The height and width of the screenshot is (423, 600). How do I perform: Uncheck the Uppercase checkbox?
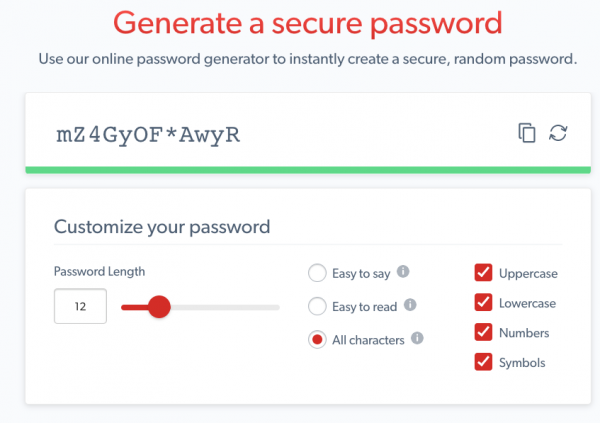[x=484, y=273]
